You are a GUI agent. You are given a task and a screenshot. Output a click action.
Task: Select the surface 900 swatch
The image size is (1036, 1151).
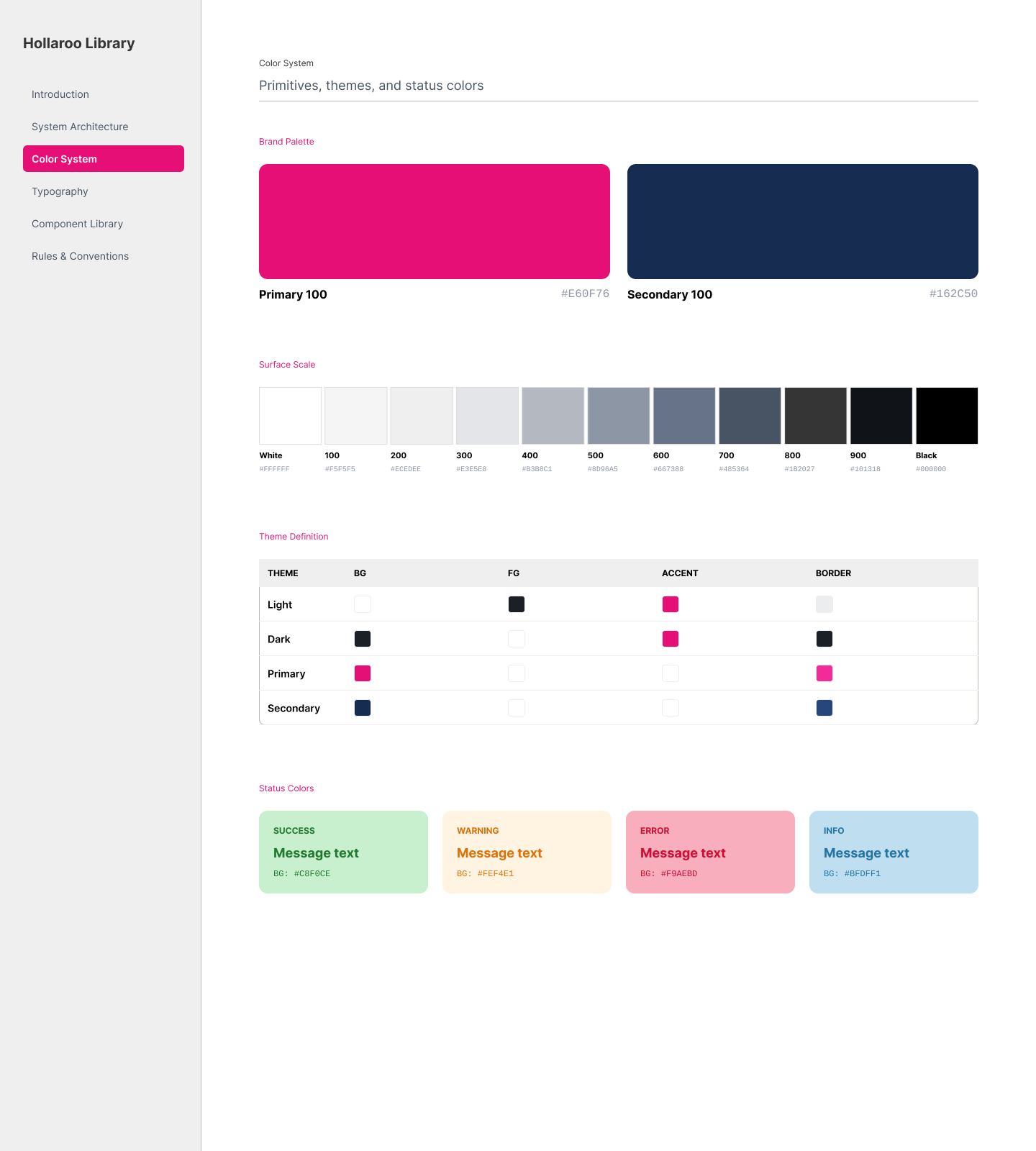click(881, 416)
